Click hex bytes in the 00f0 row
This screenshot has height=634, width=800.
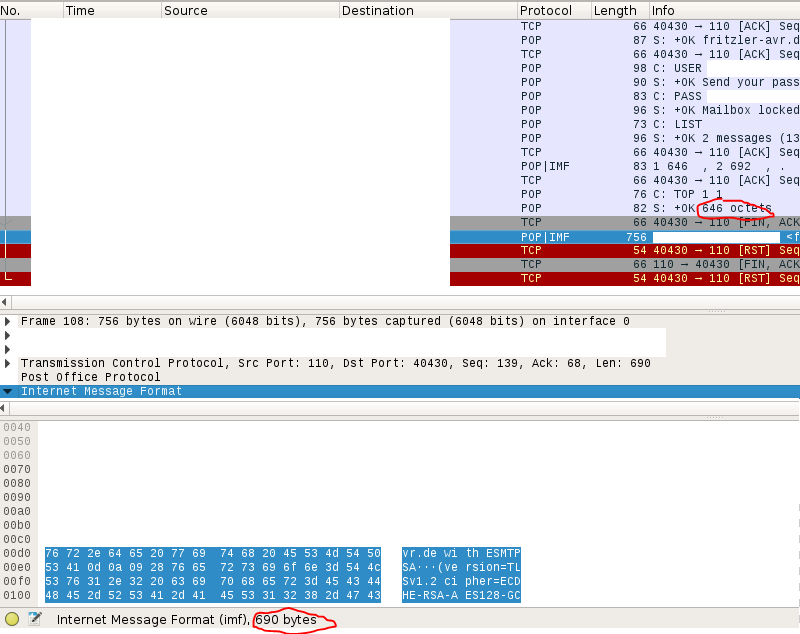point(213,581)
